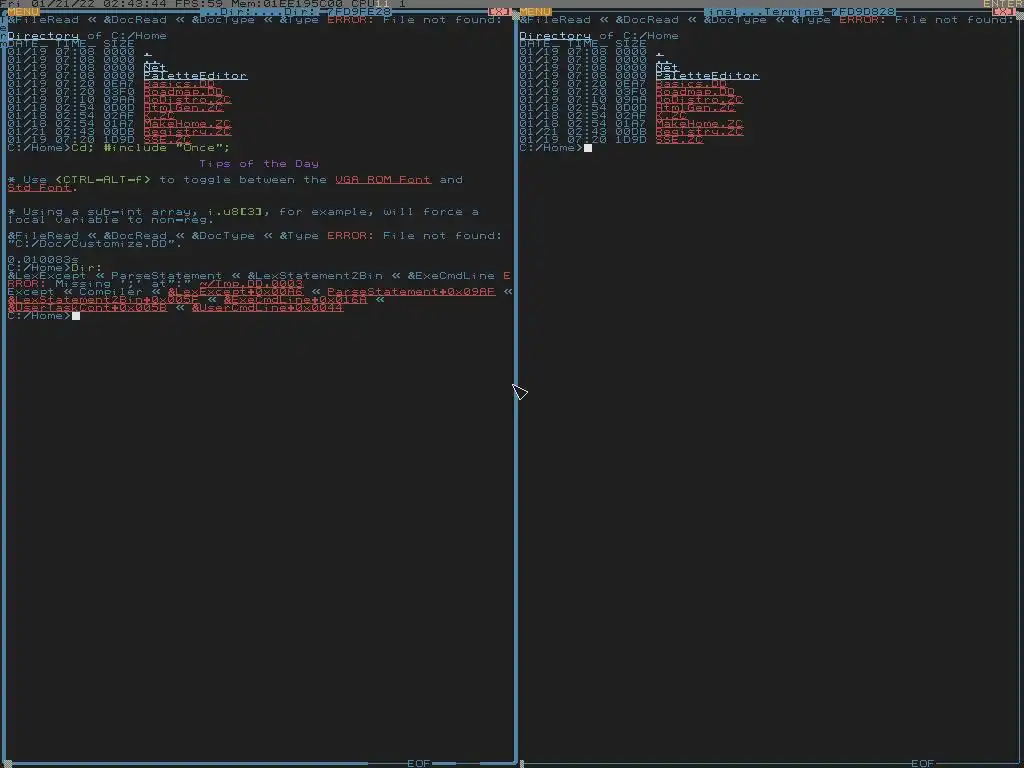
Task: Open MENU in the left Dir window
Action: pos(24,12)
